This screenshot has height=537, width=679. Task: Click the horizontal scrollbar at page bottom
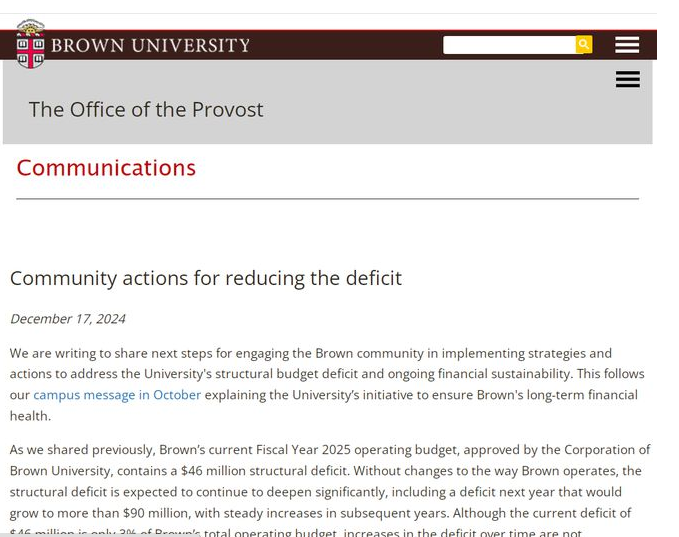coord(100,535)
